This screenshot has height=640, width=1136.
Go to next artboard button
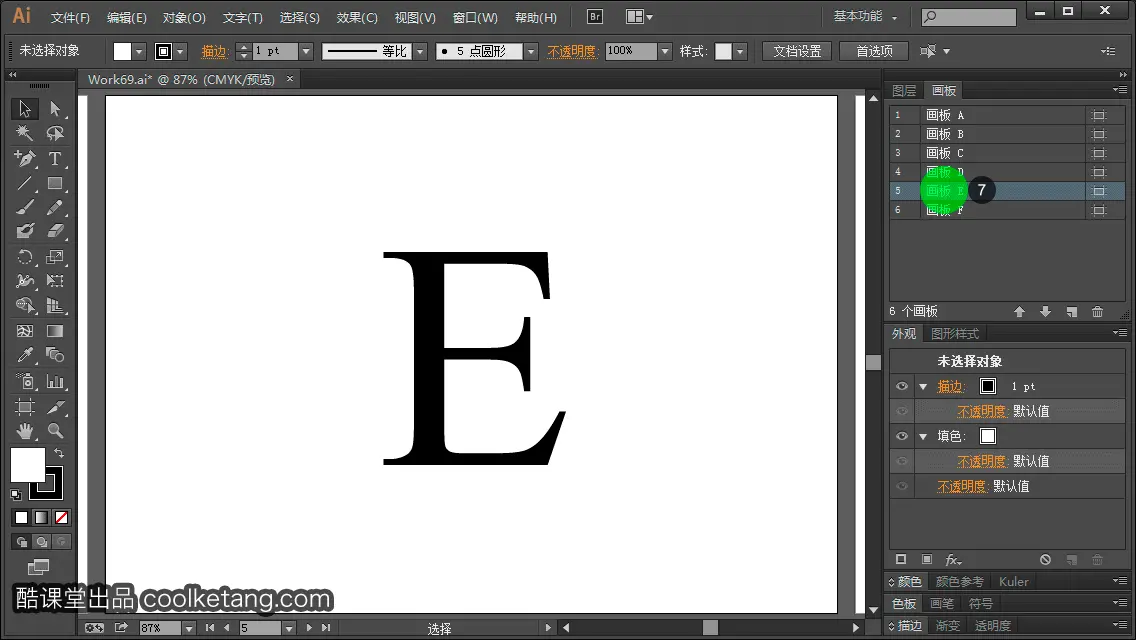point(309,628)
